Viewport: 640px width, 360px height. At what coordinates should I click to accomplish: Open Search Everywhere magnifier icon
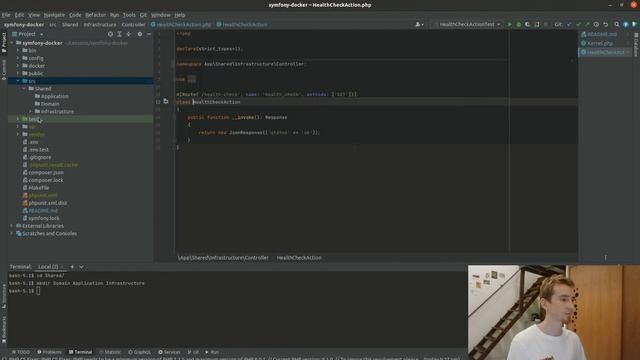[617, 24]
